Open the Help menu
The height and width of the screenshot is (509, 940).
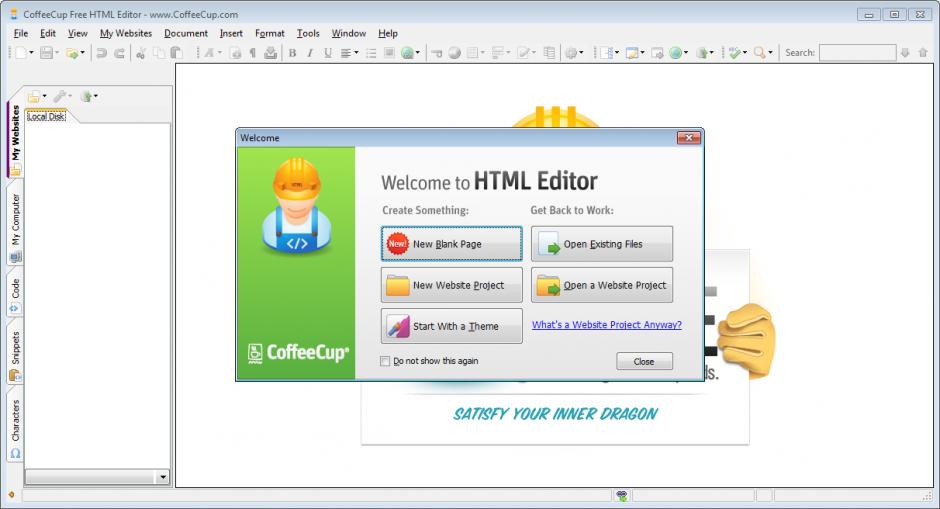[388, 34]
